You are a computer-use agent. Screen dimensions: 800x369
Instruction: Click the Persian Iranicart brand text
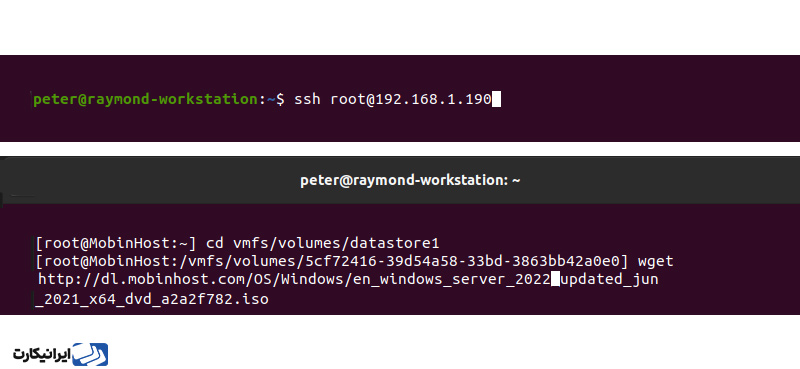[41, 356]
